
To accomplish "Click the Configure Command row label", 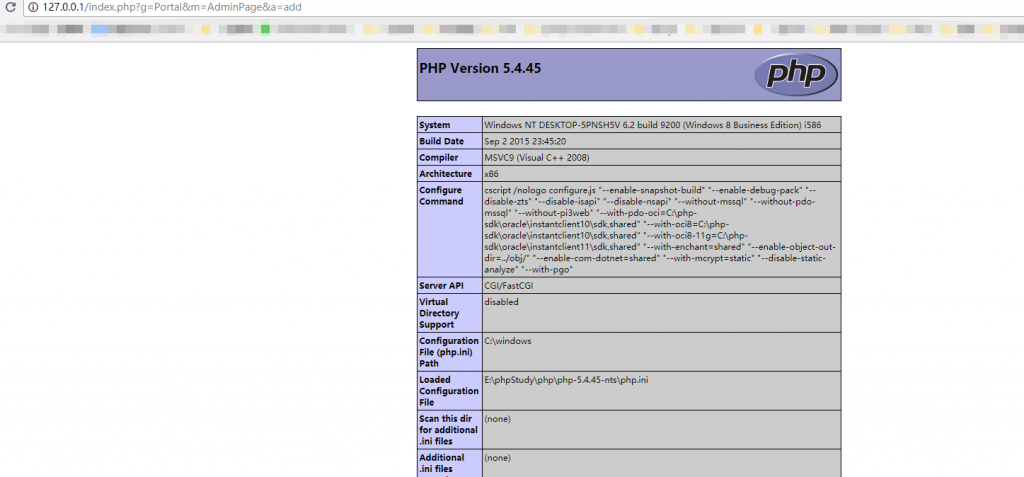I will [441, 195].
